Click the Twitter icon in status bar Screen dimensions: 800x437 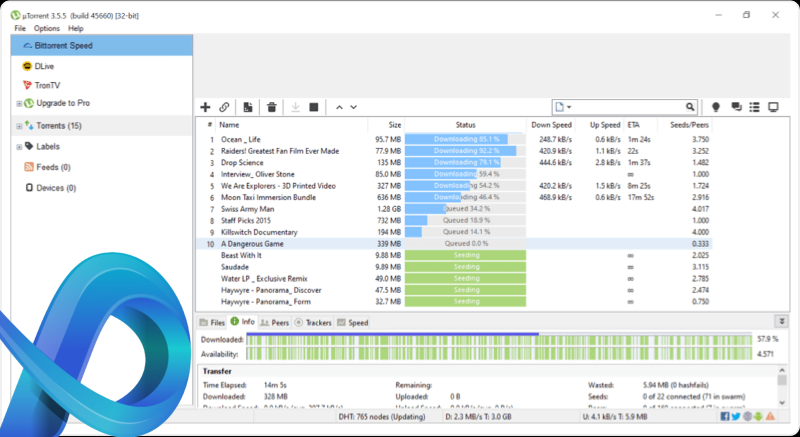click(x=736, y=417)
